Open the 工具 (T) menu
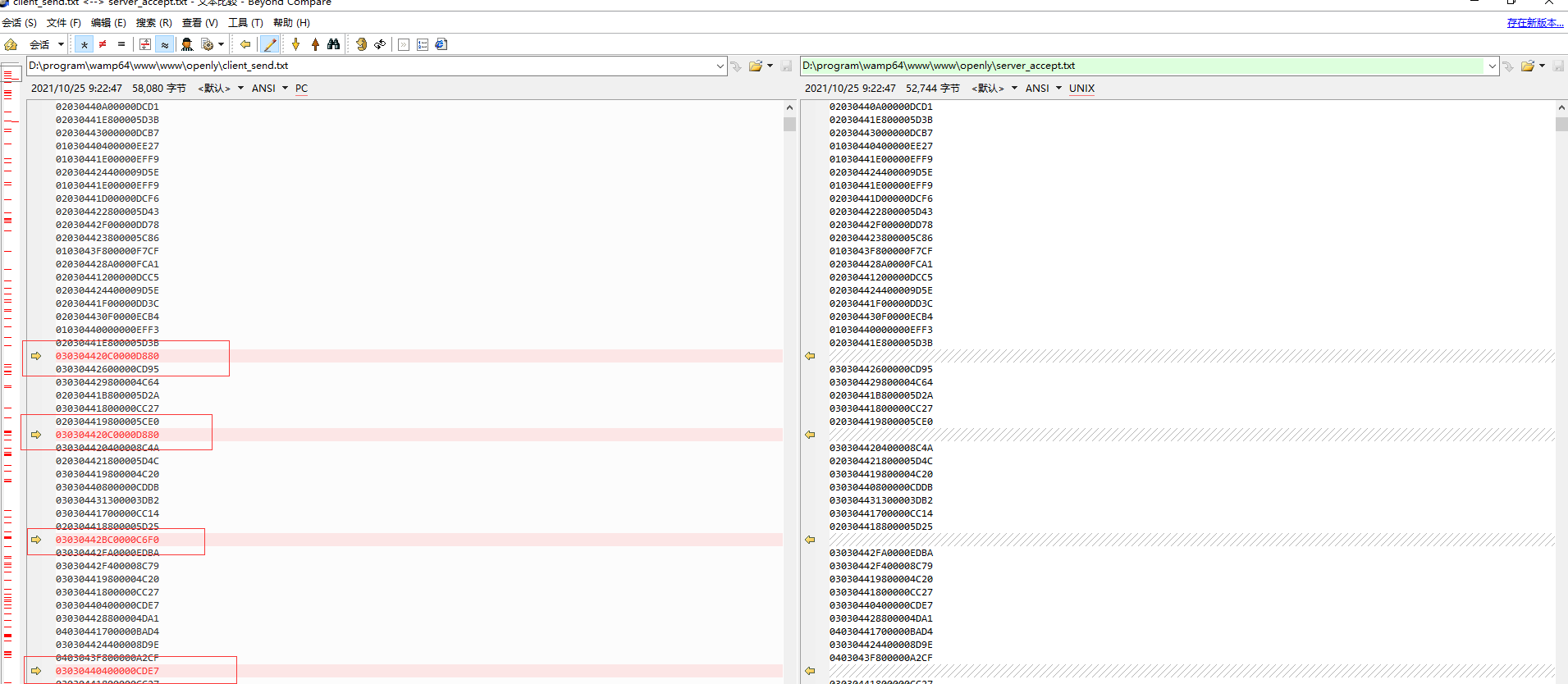Screen dimensions: 1568x684 pyautogui.click(x=245, y=22)
